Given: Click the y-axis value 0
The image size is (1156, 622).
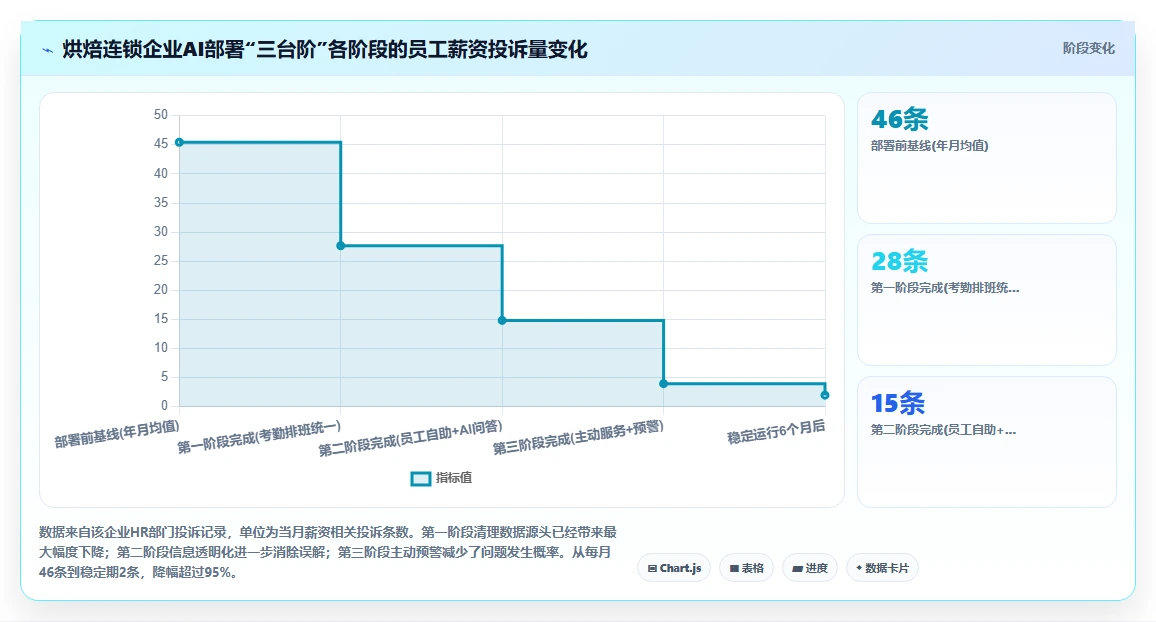Looking at the screenshot, I should pyautogui.click(x=164, y=406).
